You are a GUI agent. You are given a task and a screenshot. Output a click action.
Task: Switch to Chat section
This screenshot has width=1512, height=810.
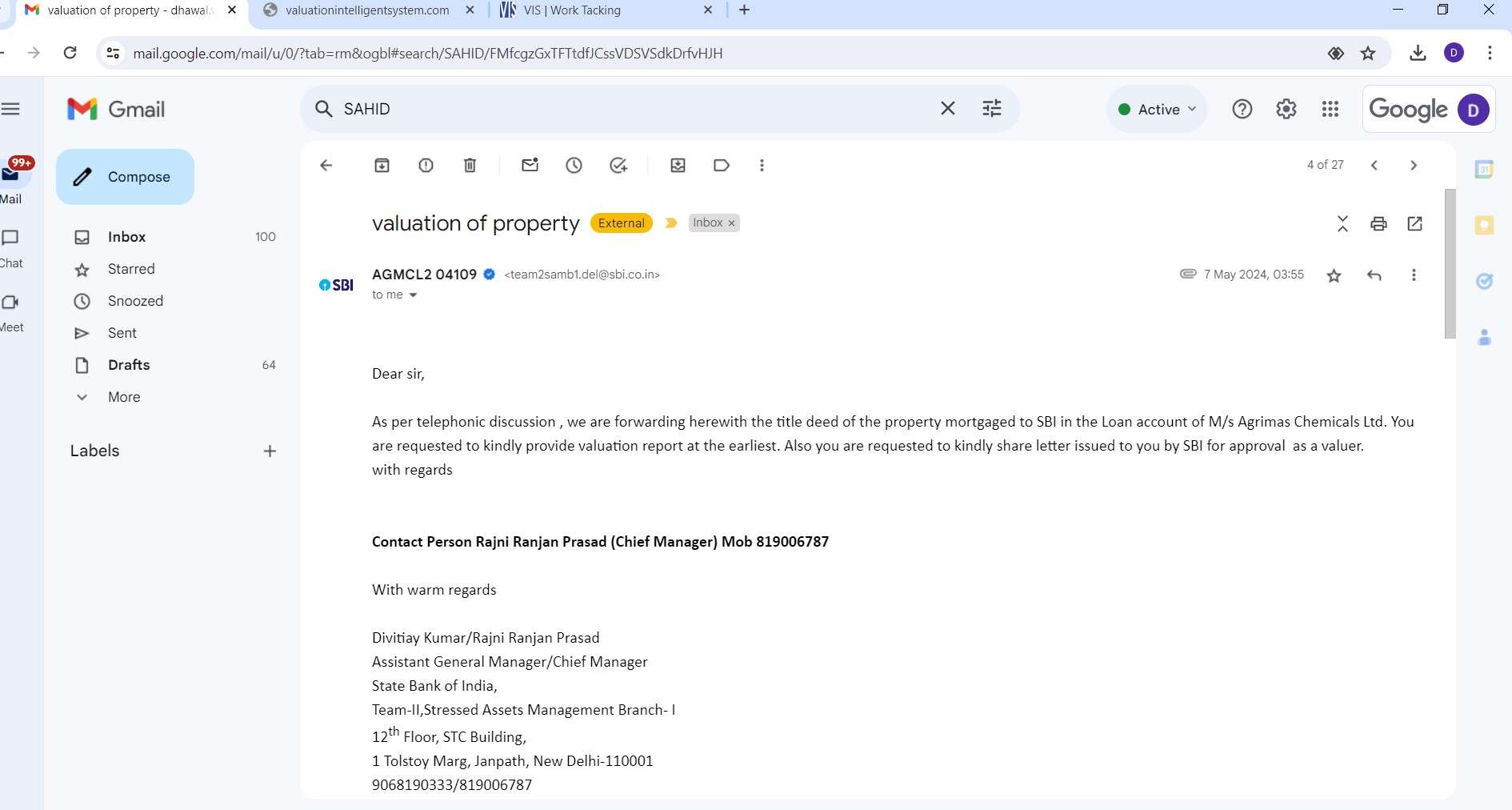pos(11,248)
